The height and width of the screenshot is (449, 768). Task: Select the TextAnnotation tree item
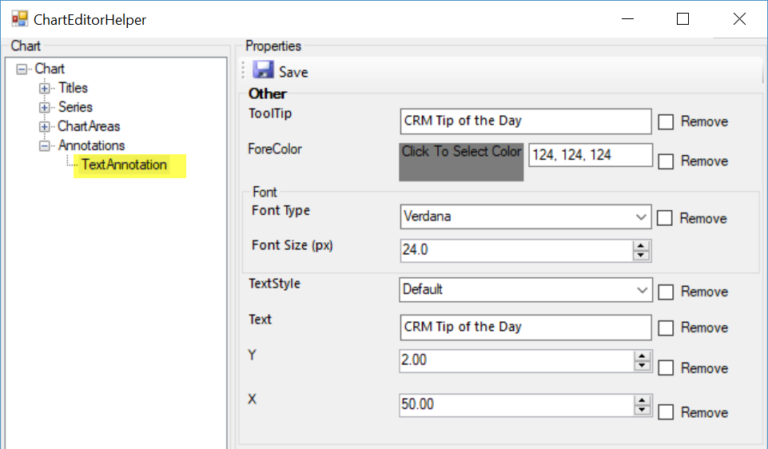point(123,164)
